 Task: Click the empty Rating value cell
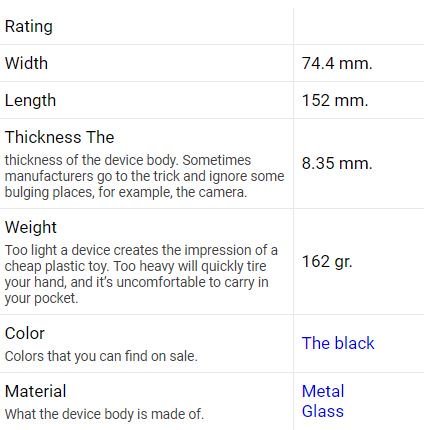[x=359, y=27]
